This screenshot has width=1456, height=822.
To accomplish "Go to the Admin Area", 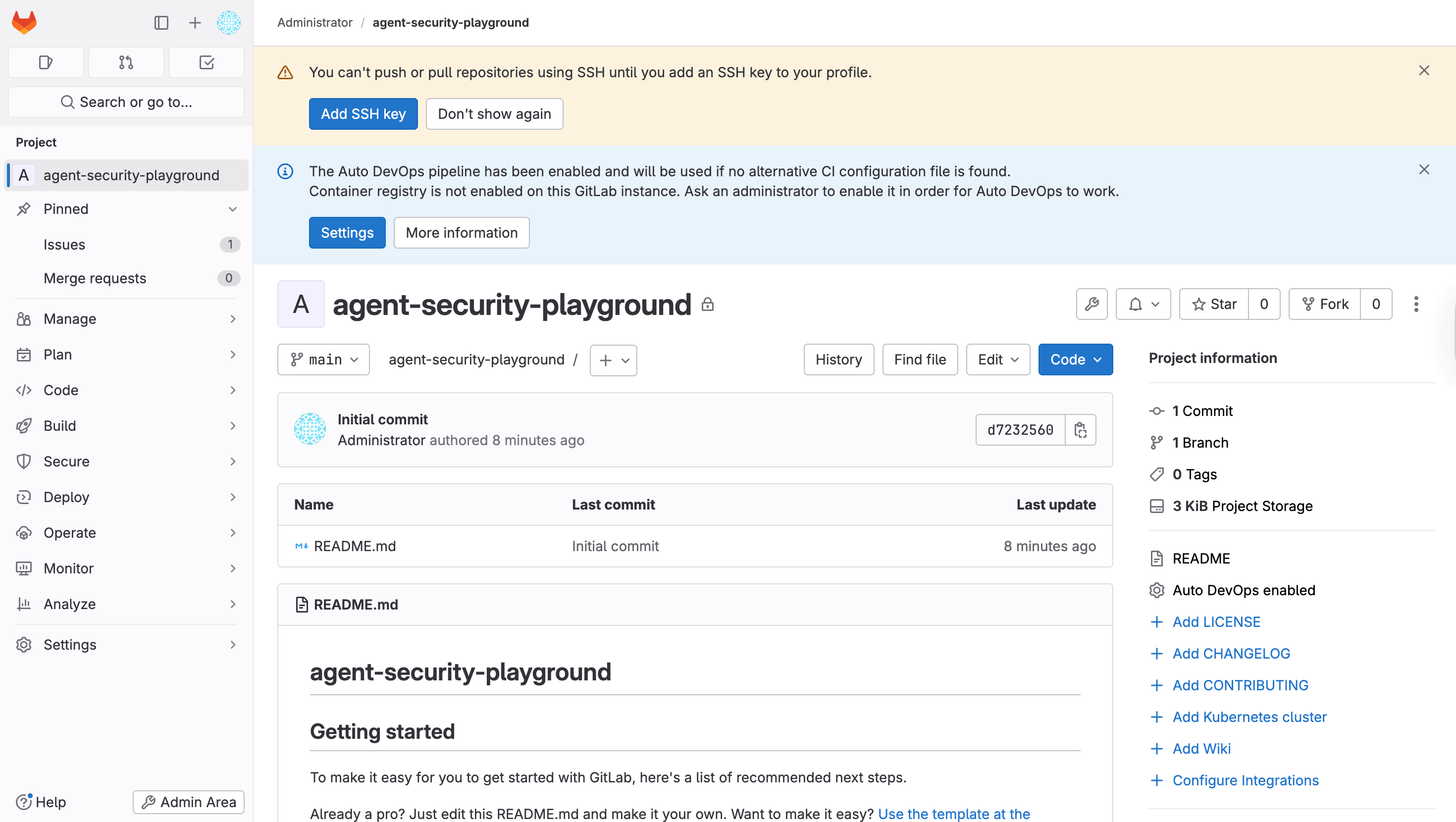I will pyautogui.click(x=189, y=802).
